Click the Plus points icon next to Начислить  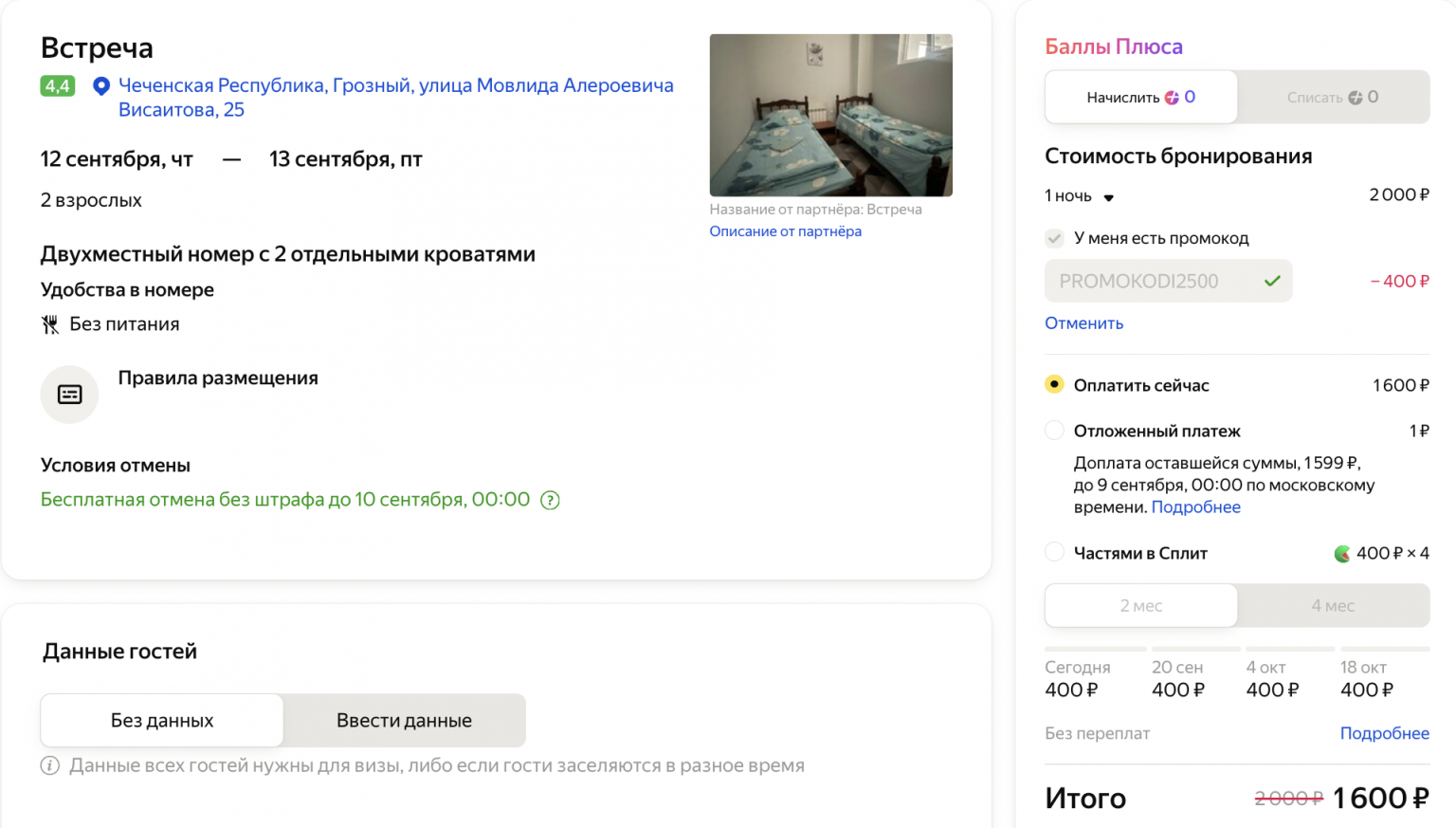click(x=1172, y=98)
